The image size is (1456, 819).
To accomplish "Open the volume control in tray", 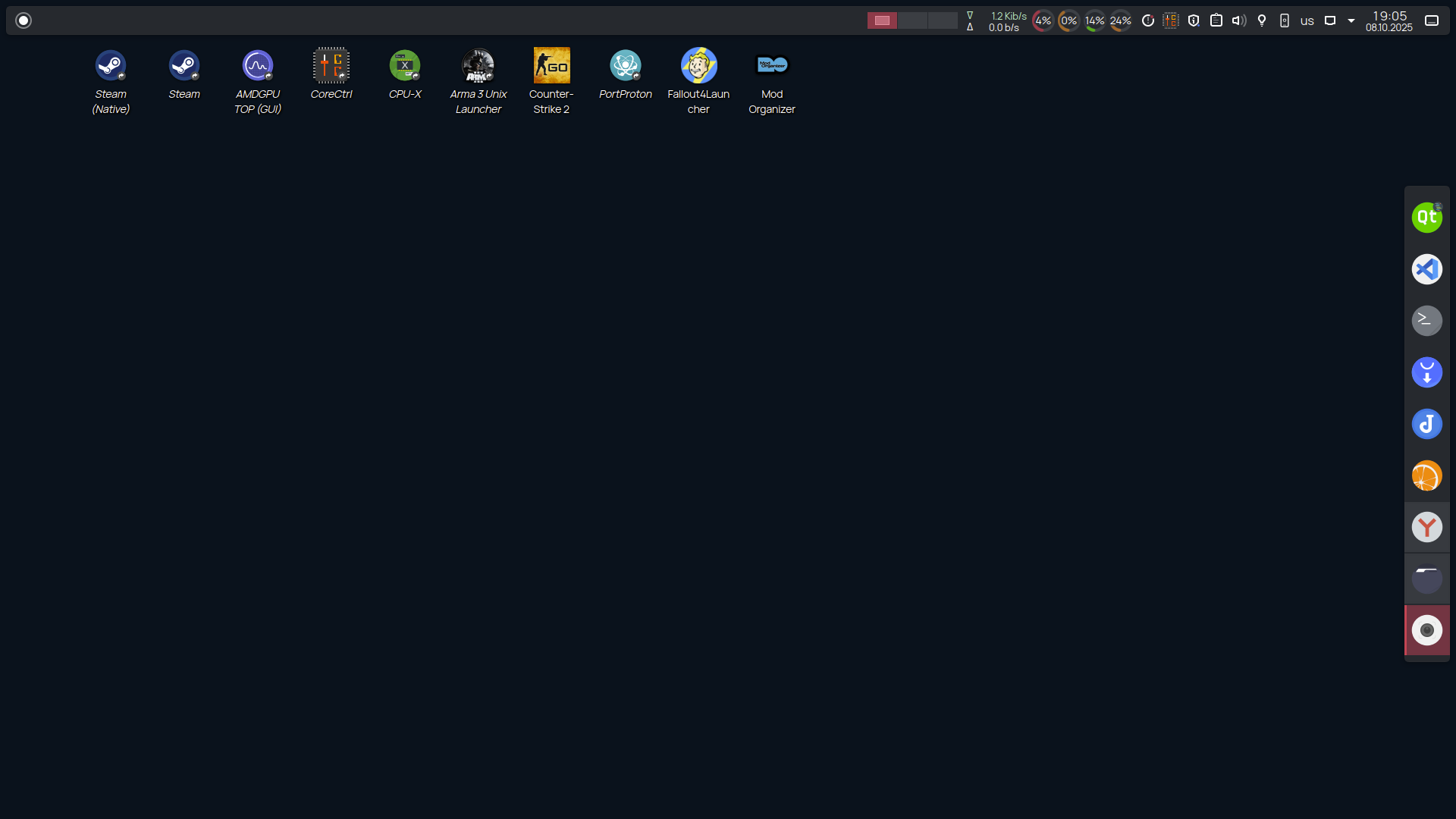I will [1239, 20].
